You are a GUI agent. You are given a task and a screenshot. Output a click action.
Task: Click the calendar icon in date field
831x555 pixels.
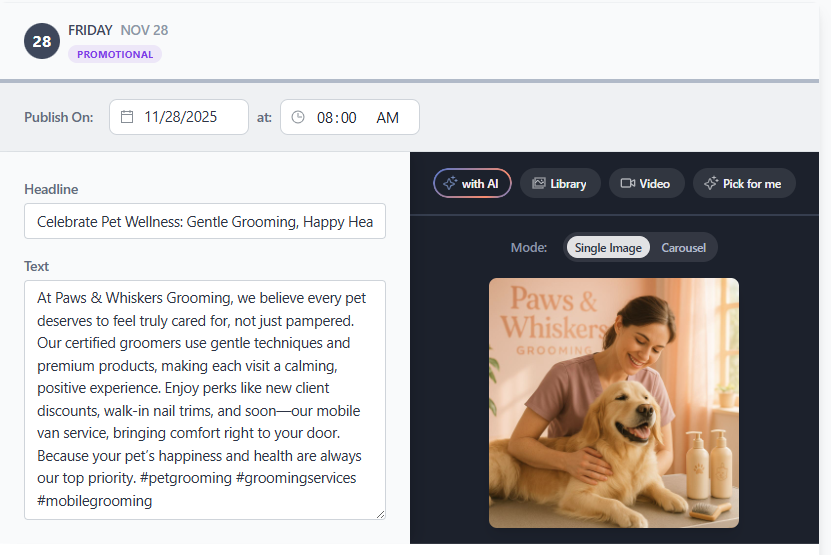click(x=127, y=117)
